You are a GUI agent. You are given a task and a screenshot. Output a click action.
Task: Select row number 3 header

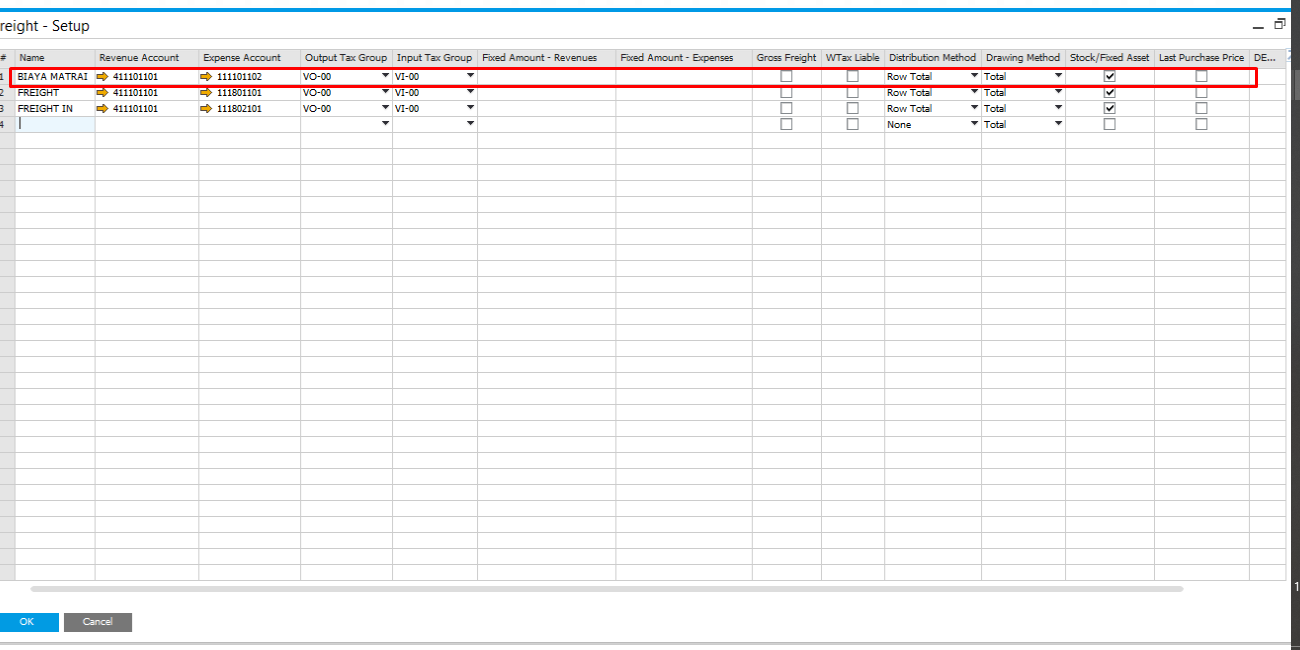(6, 108)
